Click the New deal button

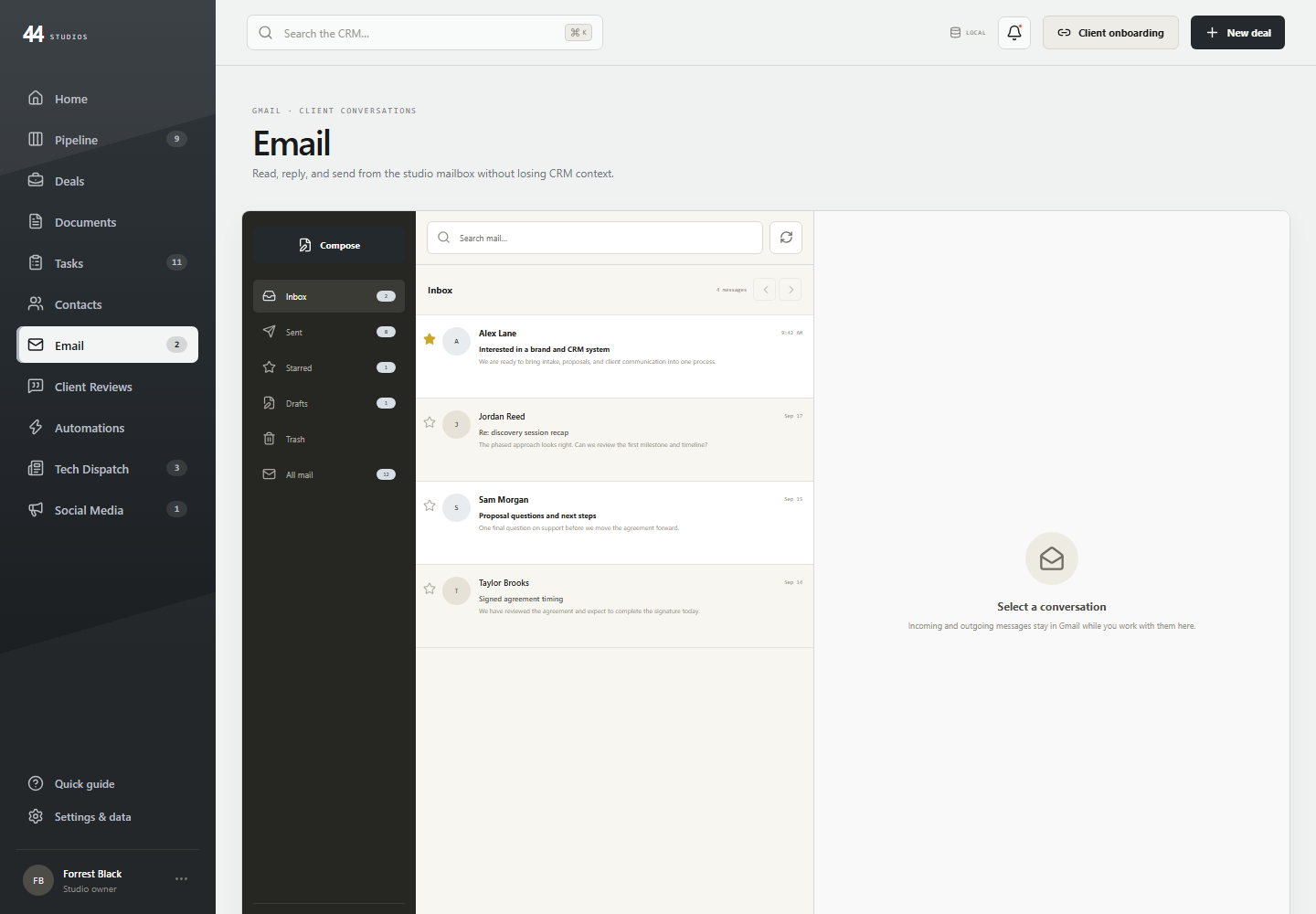coord(1237,33)
